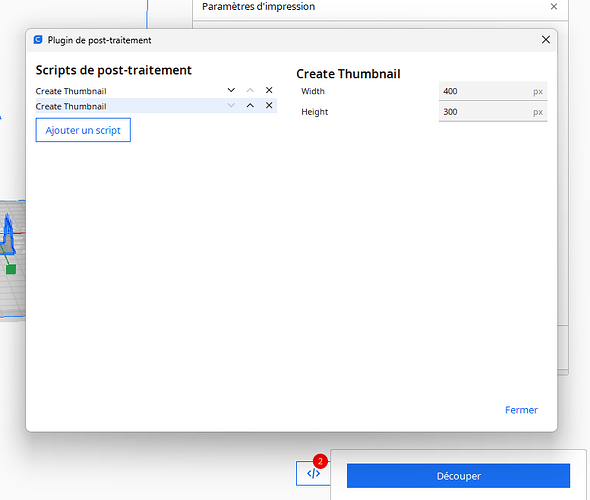Move first Create Thumbnail script down
590x500 pixels.
[231, 90]
